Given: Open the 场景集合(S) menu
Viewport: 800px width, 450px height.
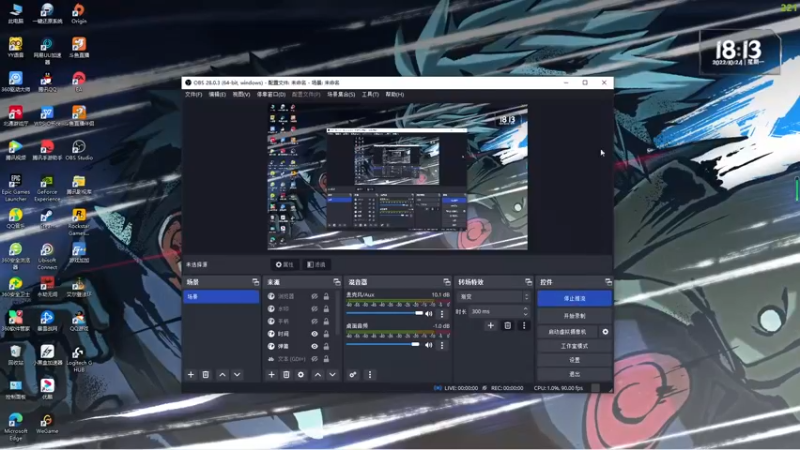Looking at the screenshot, I should 341,94.
